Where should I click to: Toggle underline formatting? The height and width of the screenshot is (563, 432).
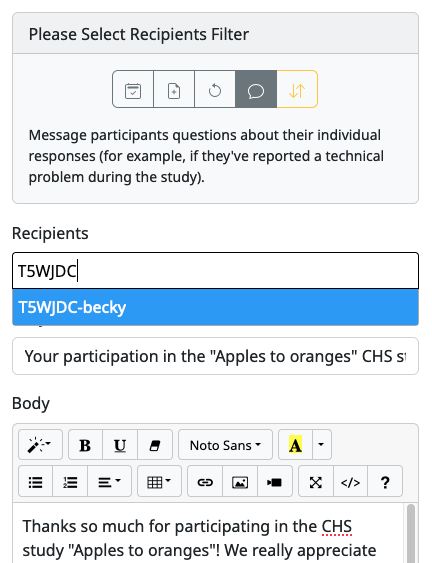[x=120, y=445]
